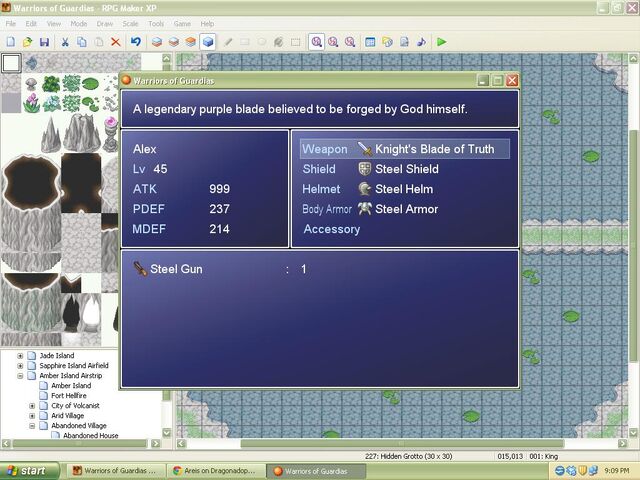Viewport: 640px width, 480px height.
Task: Open the Help menu
Action: click(207, 24)
